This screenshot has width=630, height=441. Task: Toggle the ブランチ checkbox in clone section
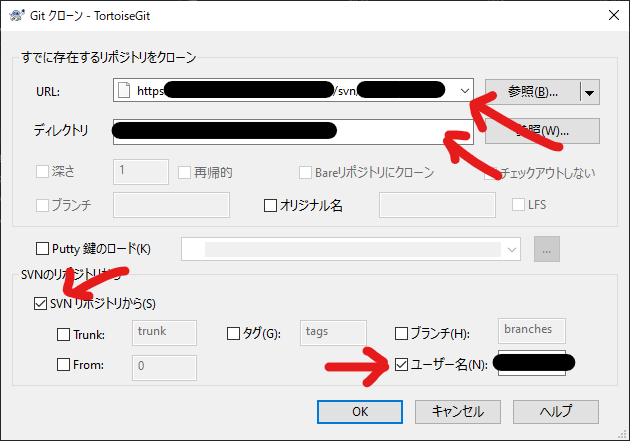point(42,205)
